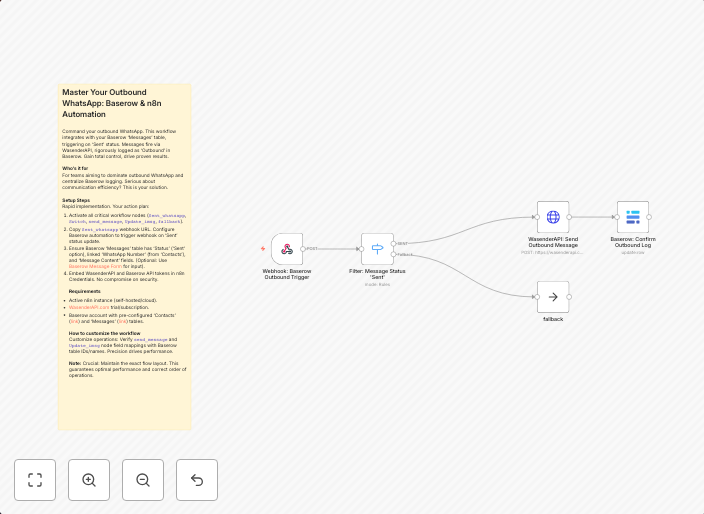Viewport: 704px width, 514px height.
Task: Click the sticky note title 'Master Your Outbound WhatsApp'
Action: [x=112, y=103]
